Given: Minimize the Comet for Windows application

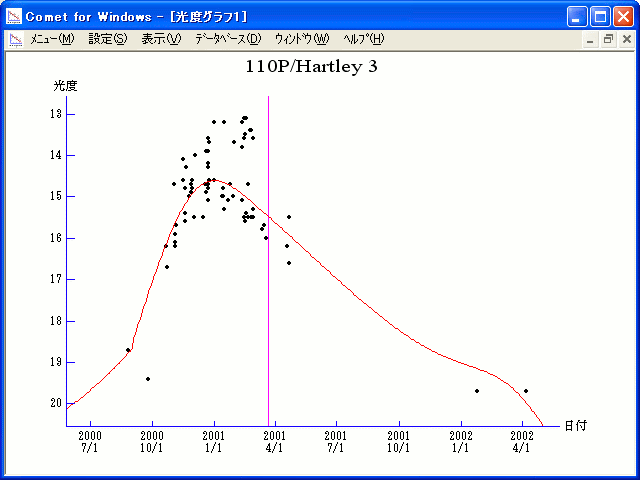Looking at the screenshot, I should (x=578, y=17).
